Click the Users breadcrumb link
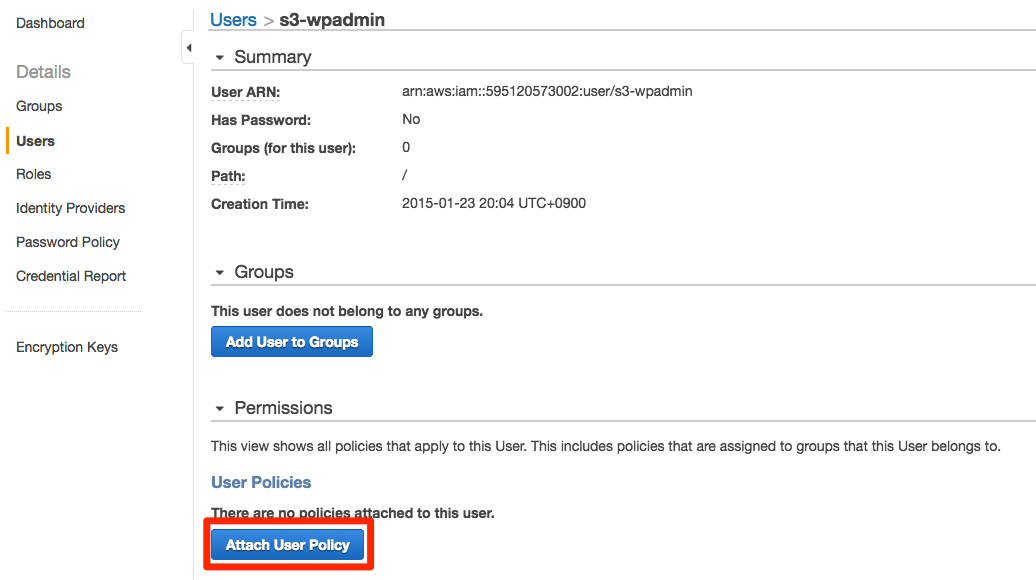Viewport: 1036px width, 580px height. coord(233,20)
